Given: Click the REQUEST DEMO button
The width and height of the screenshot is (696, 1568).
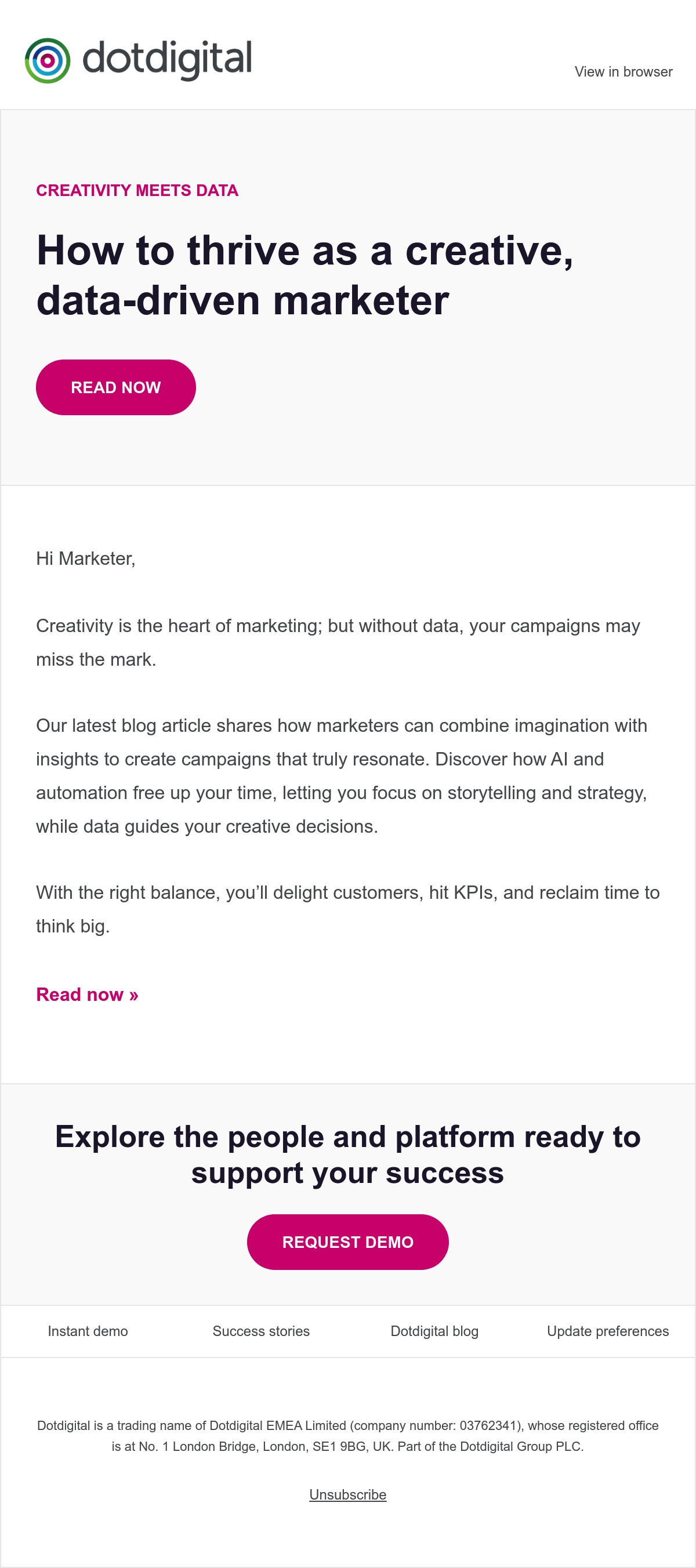Looking at the screenshot, I should (x=347, y=1242).
